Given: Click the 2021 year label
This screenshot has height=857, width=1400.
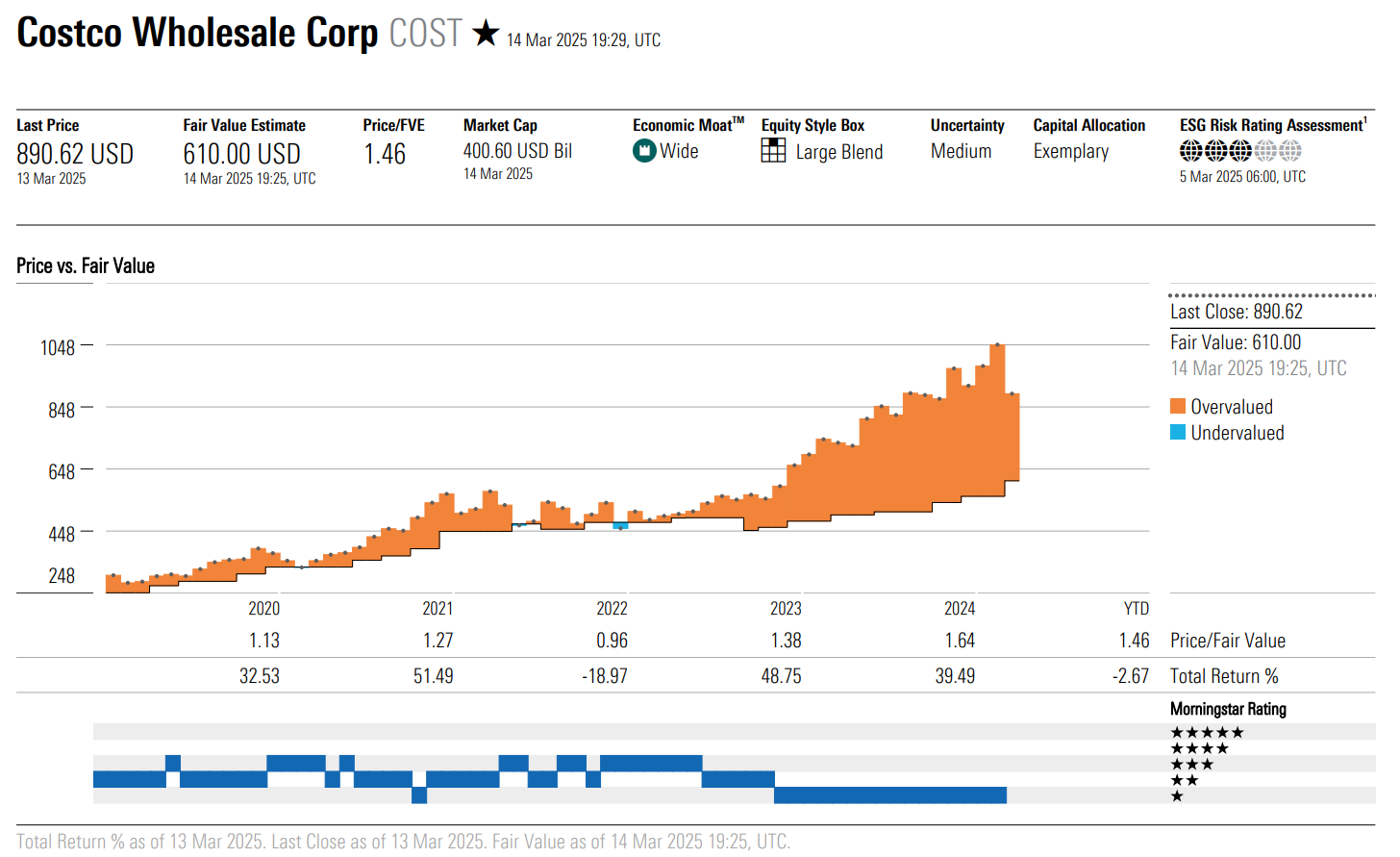Looking at the screenshot, I should [437, 609].
